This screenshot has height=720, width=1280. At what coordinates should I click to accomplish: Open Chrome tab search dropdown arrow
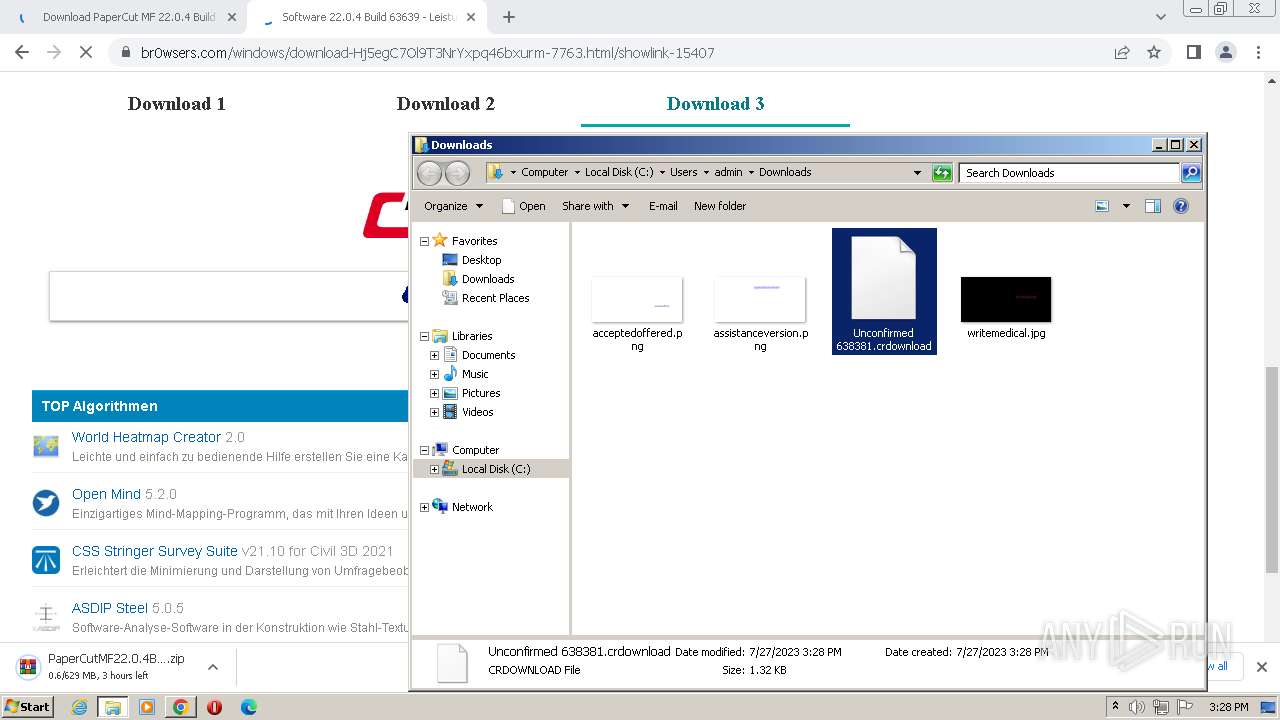click(x=1160, y=17)
